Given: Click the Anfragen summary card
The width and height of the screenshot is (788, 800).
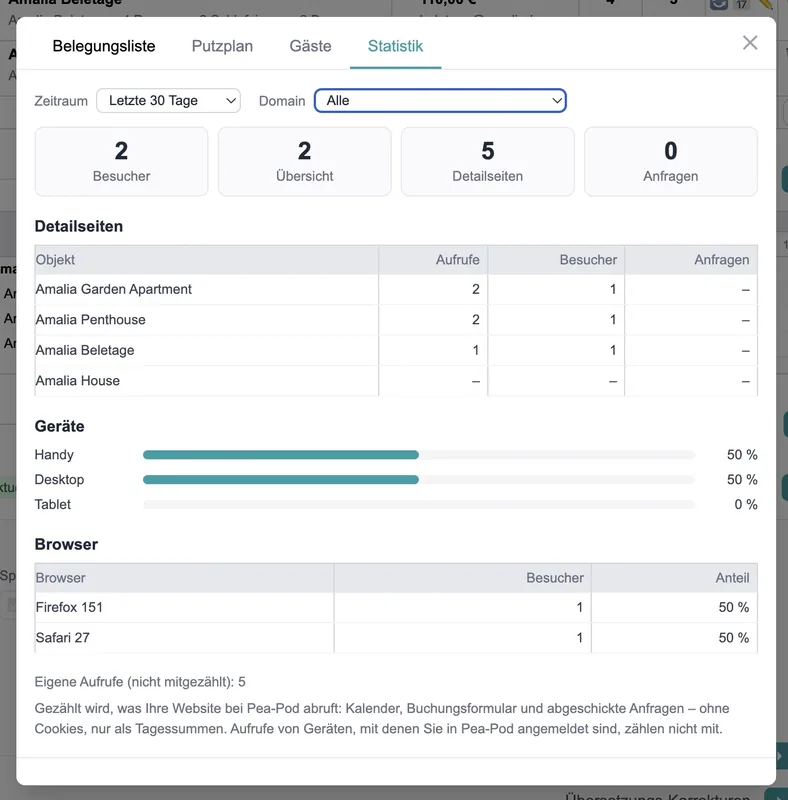Looking at the screenshot, I should coord(671,161).
